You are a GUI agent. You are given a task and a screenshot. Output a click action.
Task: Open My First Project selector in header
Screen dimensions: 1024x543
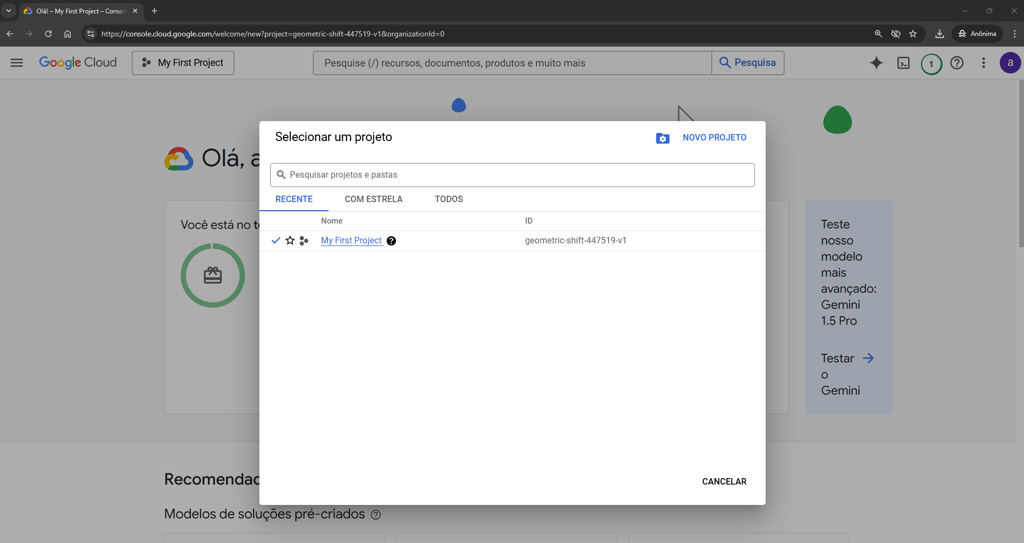tap(183, 63)
